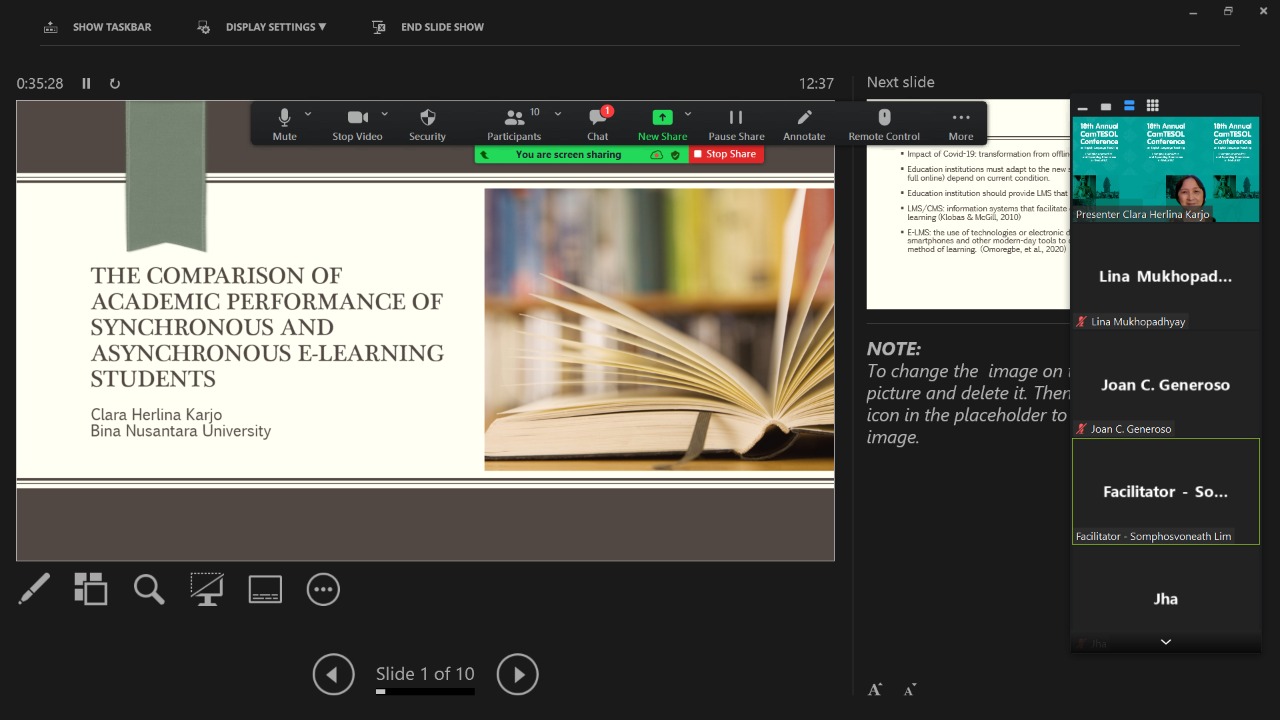This screenshot has height=720, width=1280.
Task: Open Chat with unread message
Action: click(598, 124)
